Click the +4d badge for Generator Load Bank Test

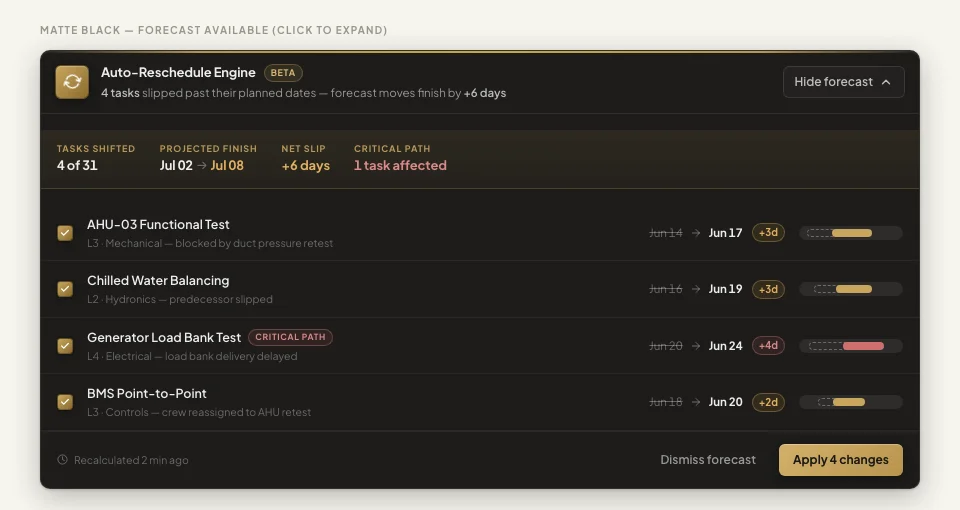point(768,346)
